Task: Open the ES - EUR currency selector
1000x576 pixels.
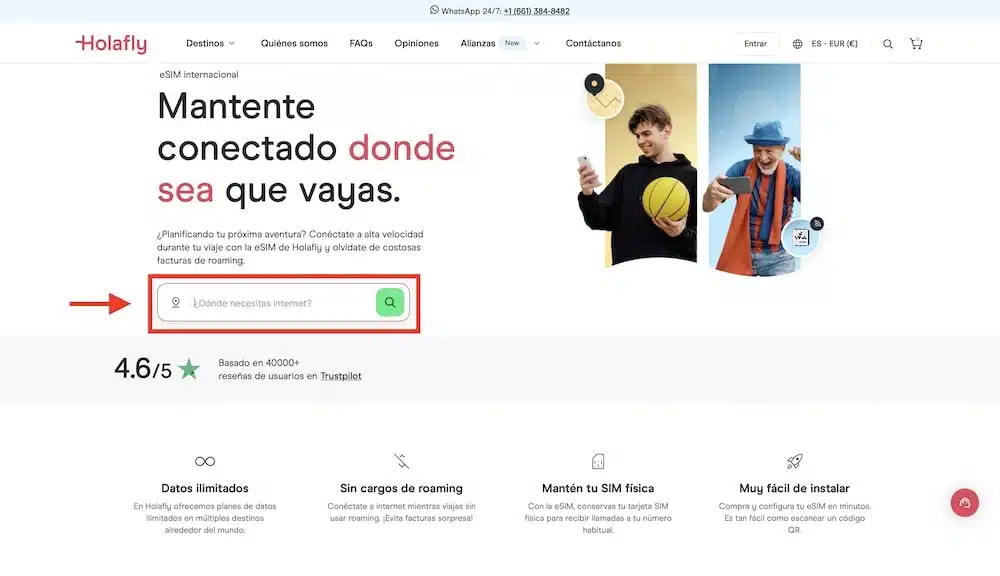Action: click(837, 43)
